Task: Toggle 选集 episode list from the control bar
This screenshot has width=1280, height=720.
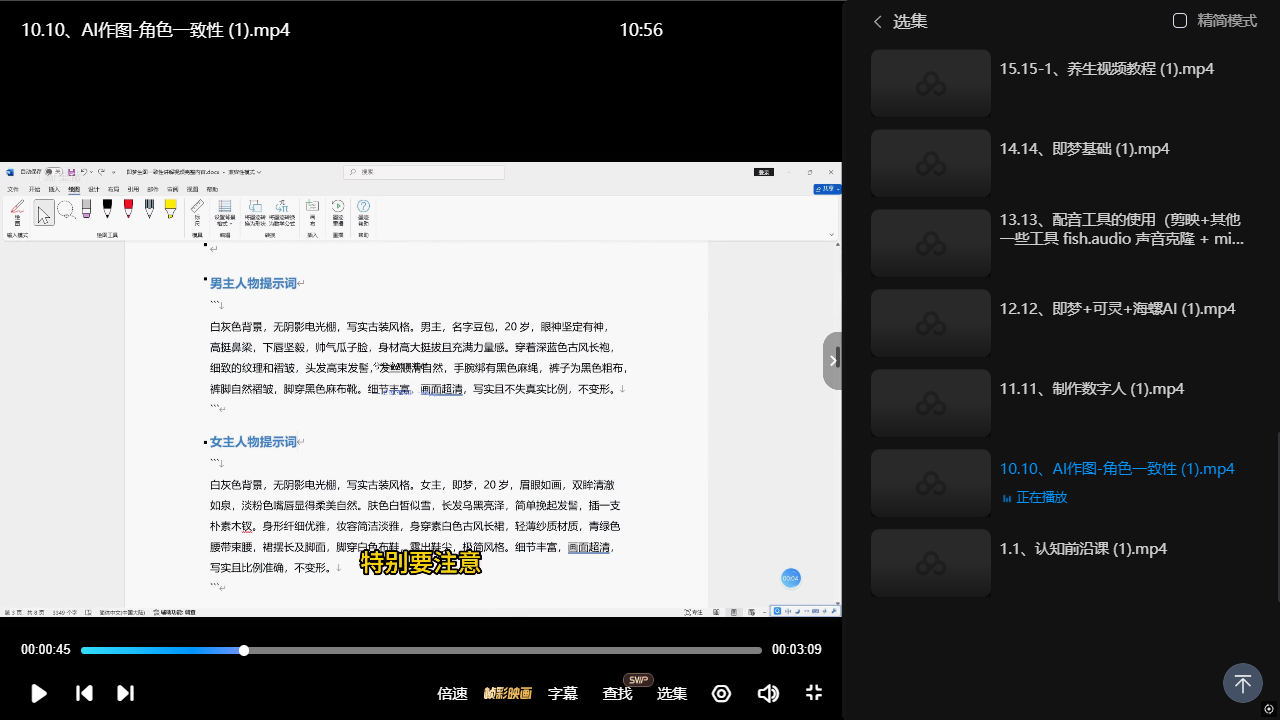Action: (672, 693)
